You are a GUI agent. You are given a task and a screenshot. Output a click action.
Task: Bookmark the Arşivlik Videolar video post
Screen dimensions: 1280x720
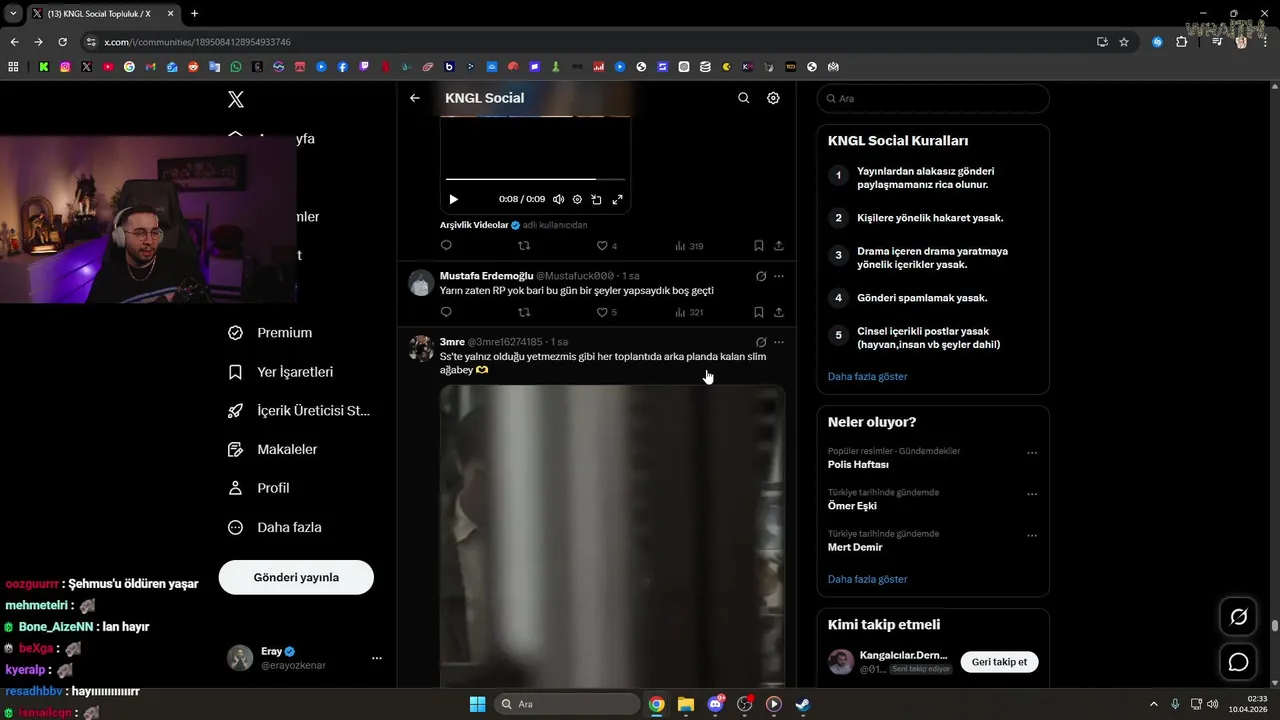(x=759, y=245)
